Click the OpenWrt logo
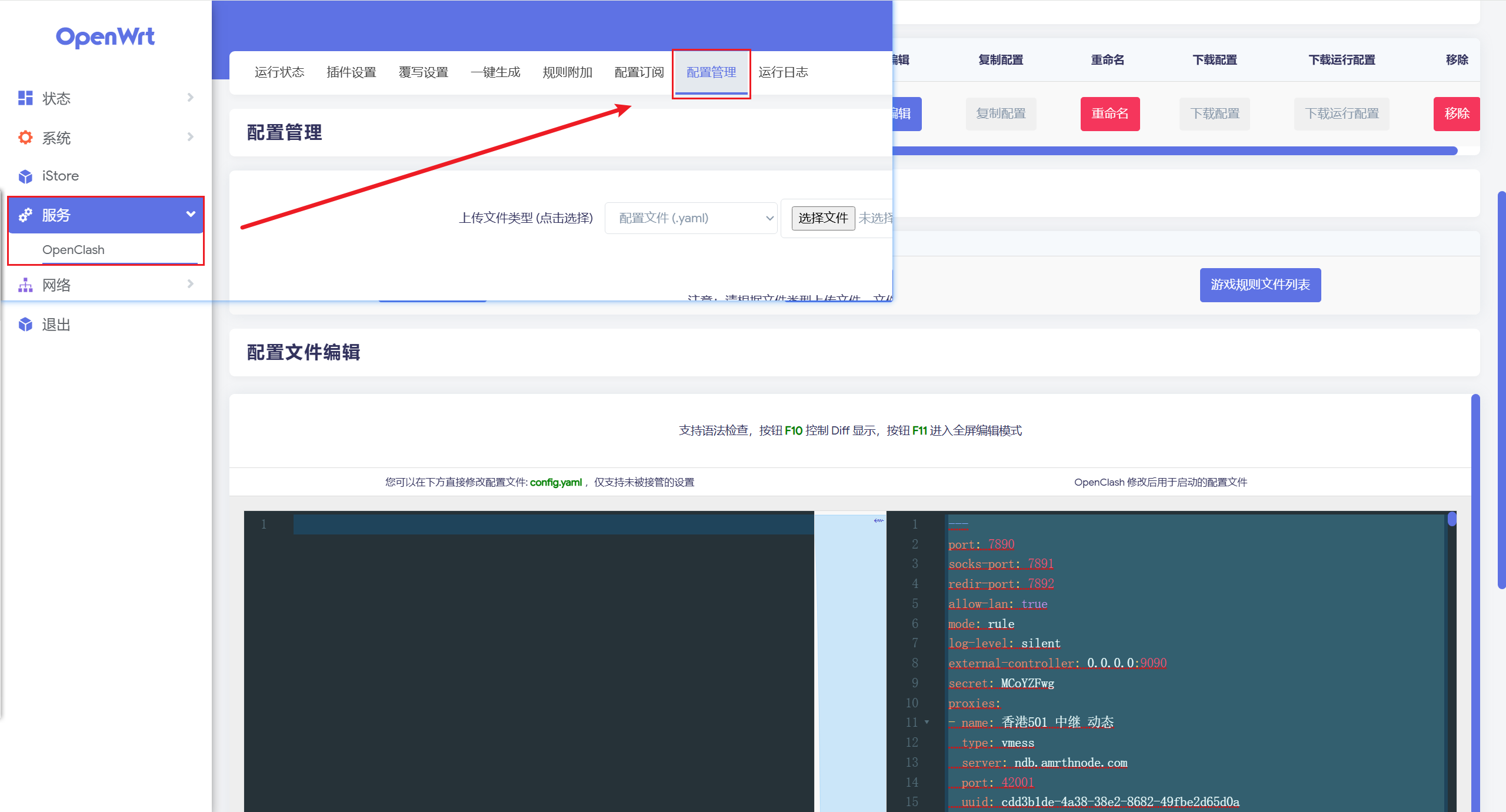 (x=105, y=37)
